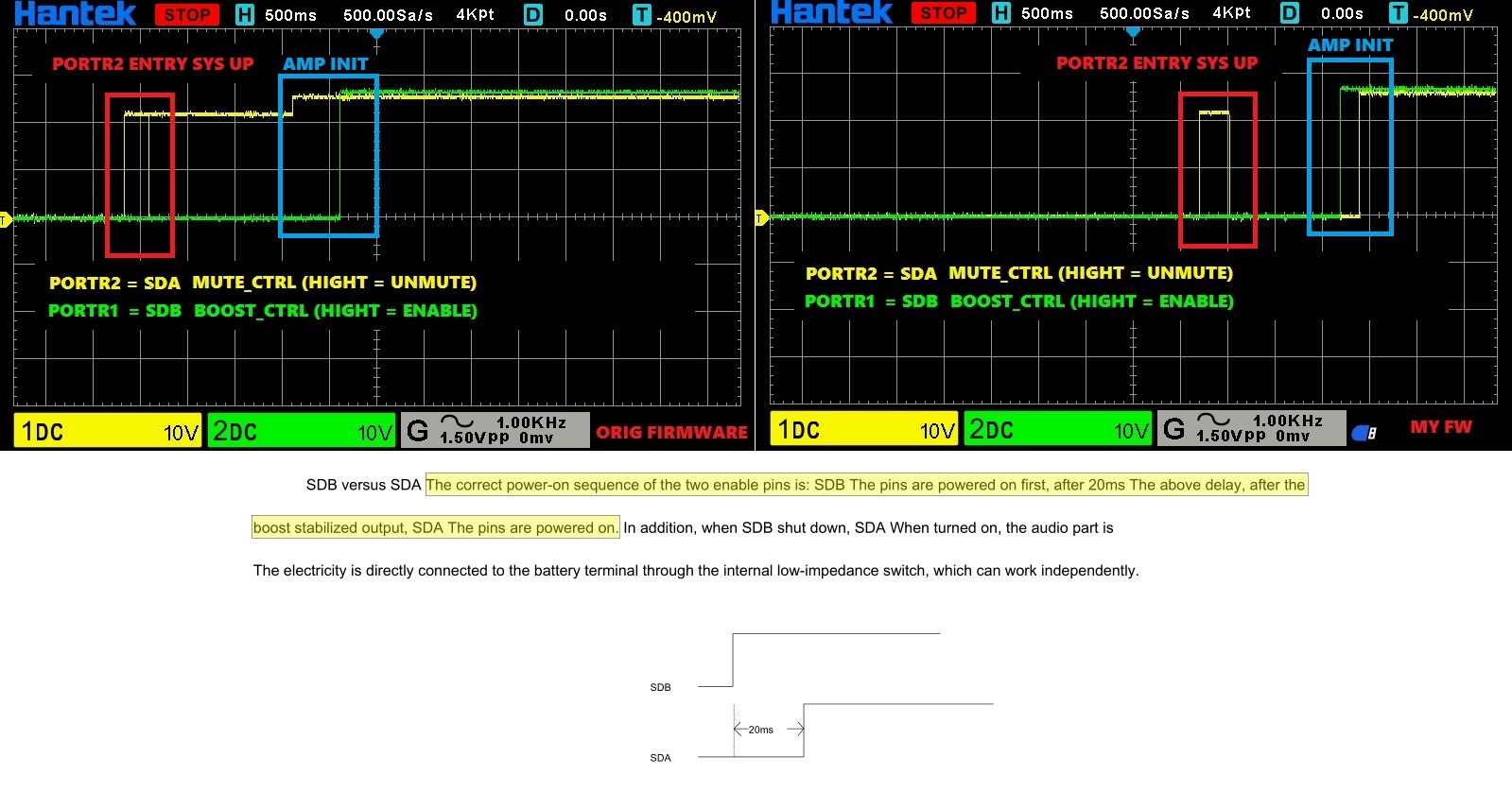Screen dimensions: 1512x791
Task: Click the red STOP indicator on left oscilloscope
Action: (x=186, y=15)
